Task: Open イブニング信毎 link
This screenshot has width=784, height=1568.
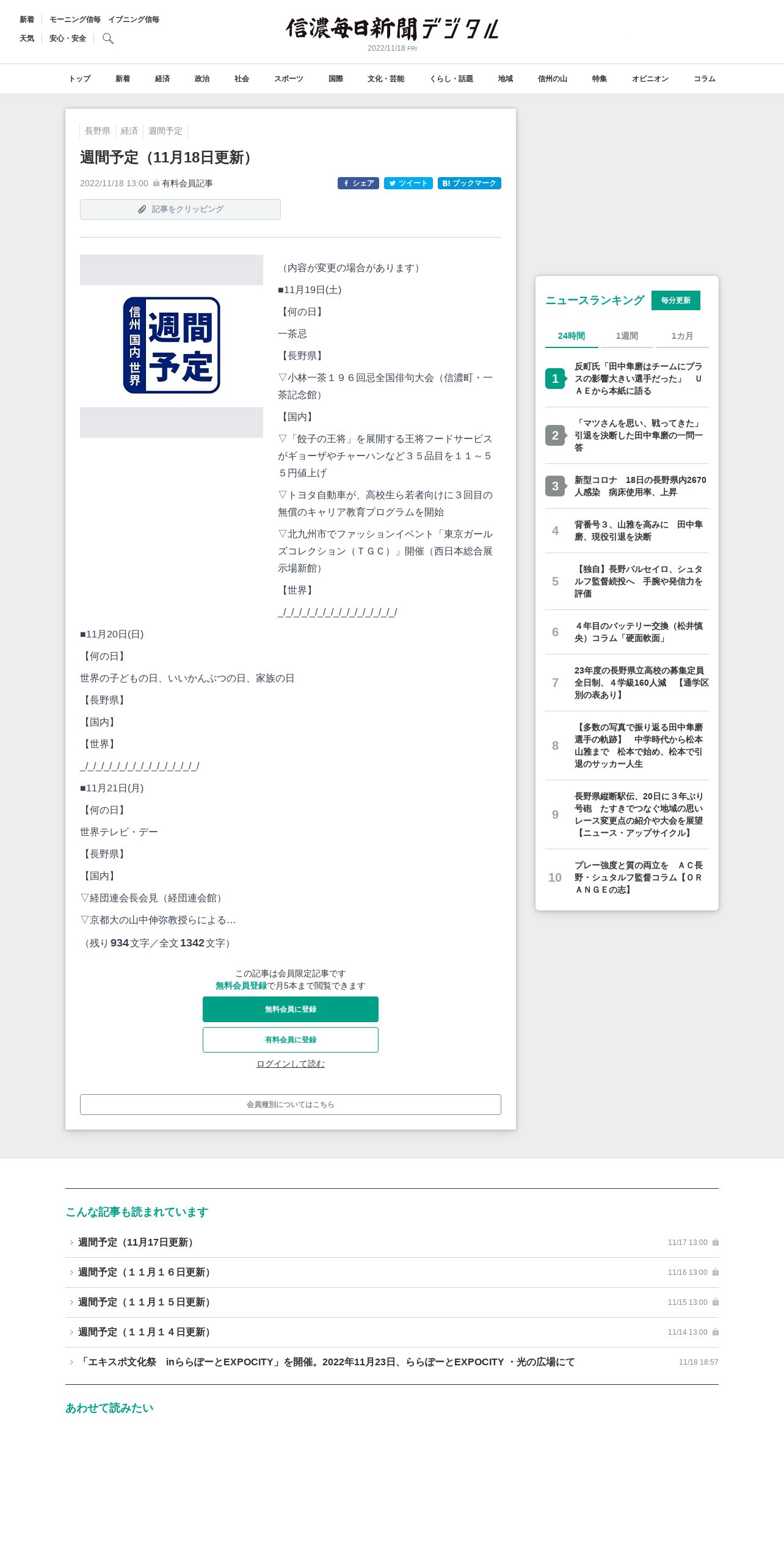Action: tap(134, 20)
